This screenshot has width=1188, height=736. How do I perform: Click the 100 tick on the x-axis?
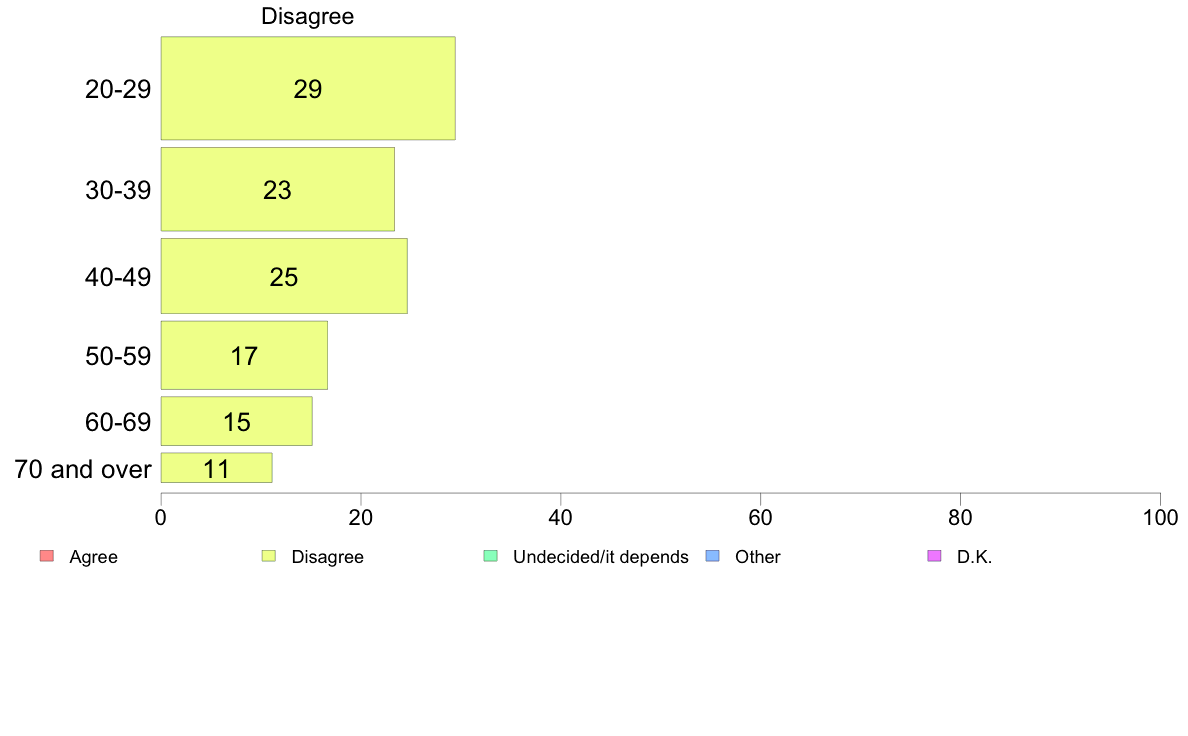click(x=1160, y=518)
